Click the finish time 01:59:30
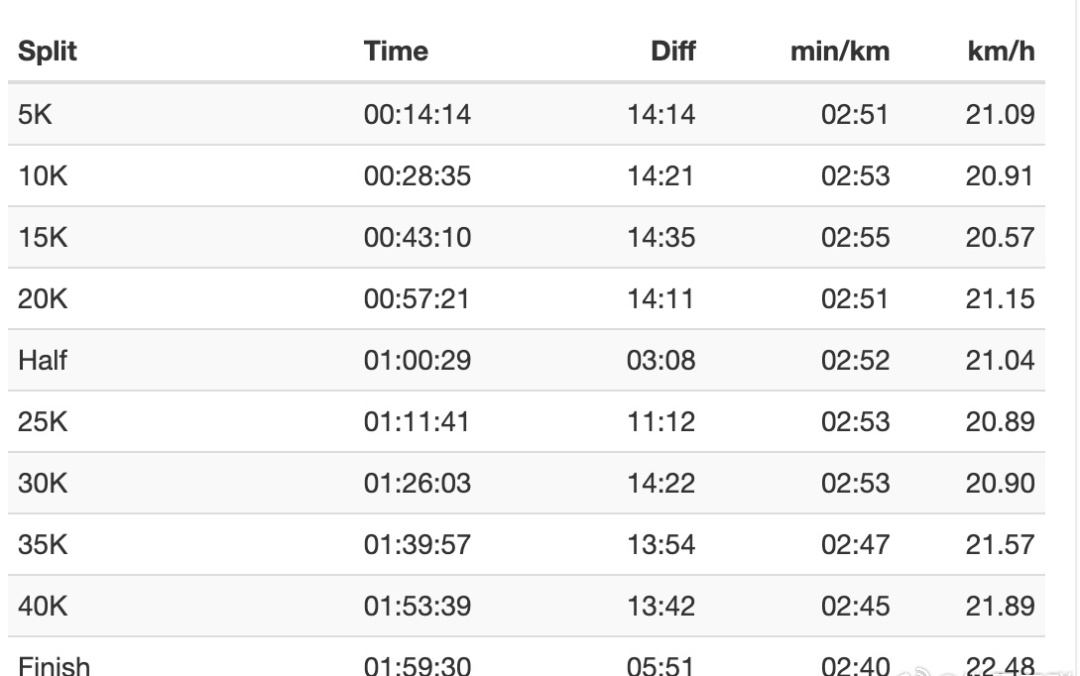The height and width of the screenshot is (676, 1080). [417, 664]
